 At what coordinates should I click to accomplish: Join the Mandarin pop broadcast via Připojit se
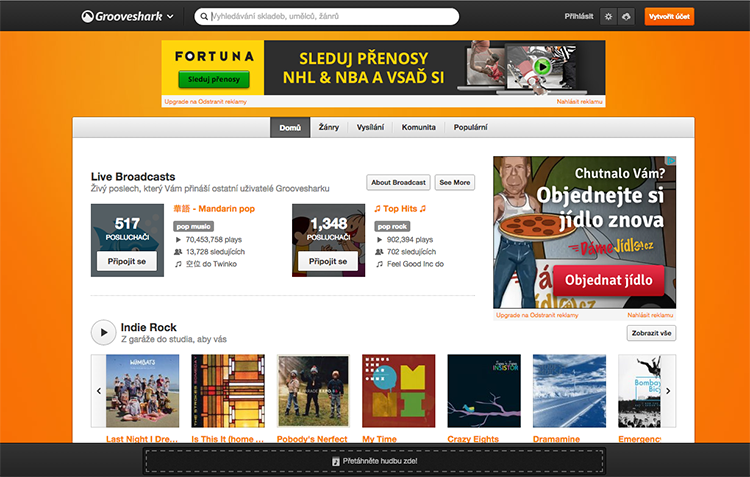[127, 261]
